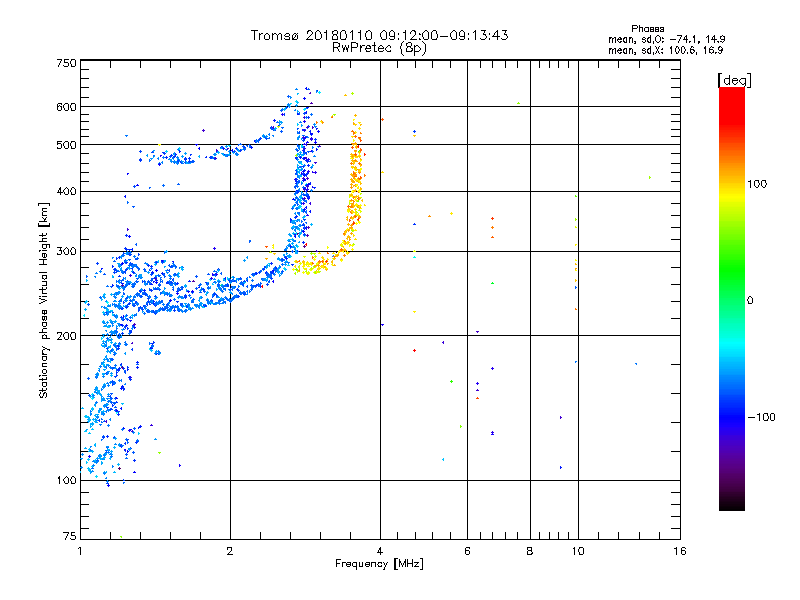Select the 'RwPretec (8p)' subtitle
The height and width of the screenshot is (600, 800).
379,48
